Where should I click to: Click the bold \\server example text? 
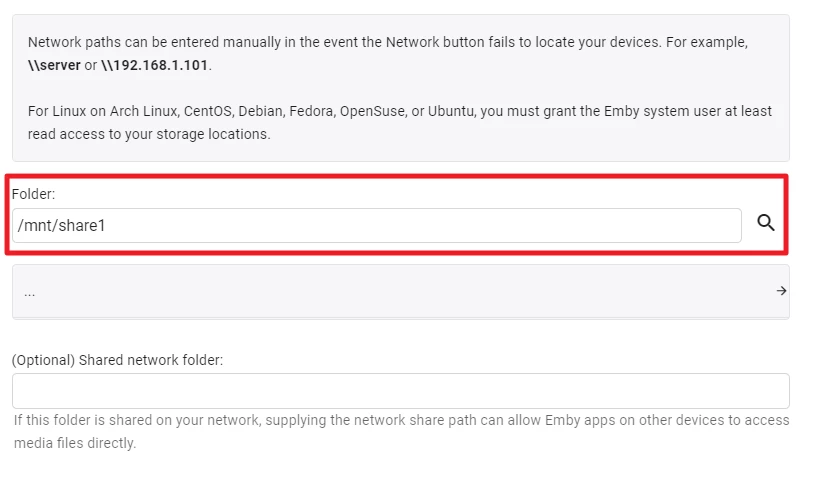[54, 65]
